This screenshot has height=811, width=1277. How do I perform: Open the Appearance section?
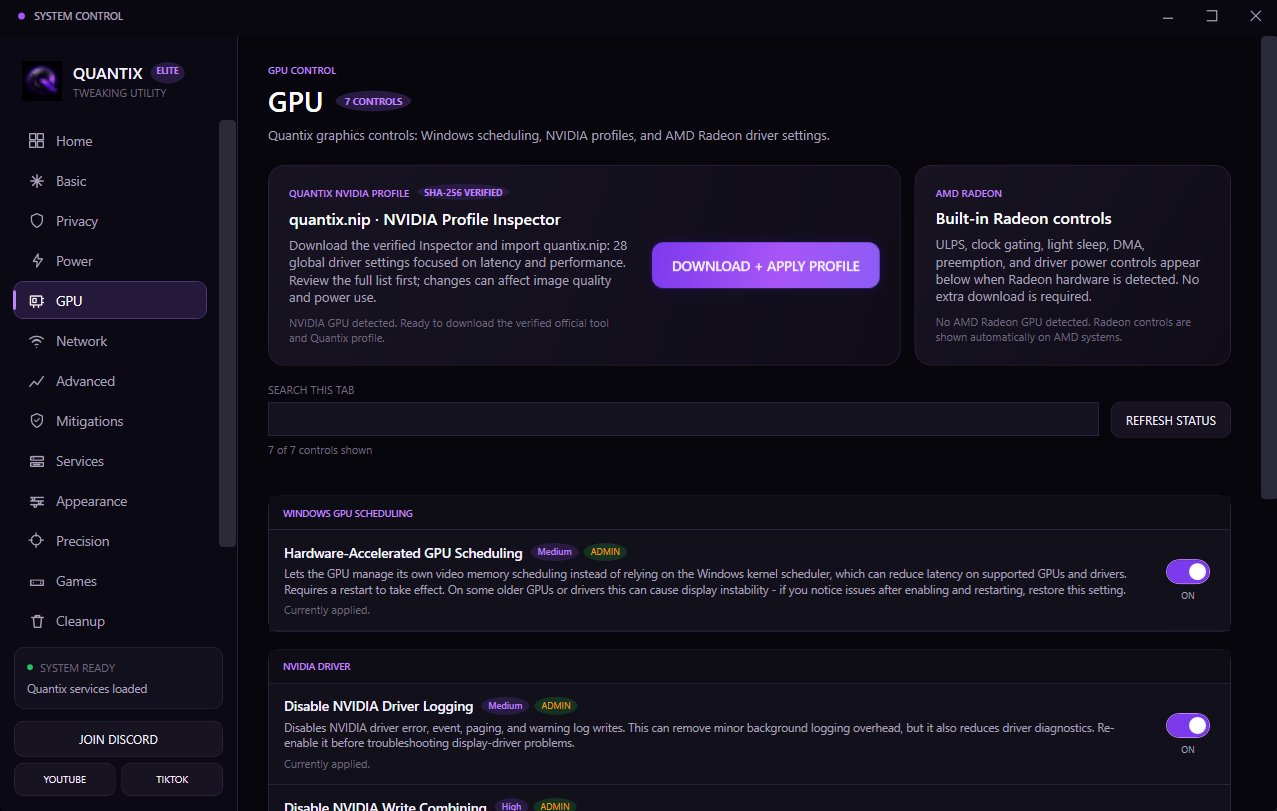pos(110,501)
